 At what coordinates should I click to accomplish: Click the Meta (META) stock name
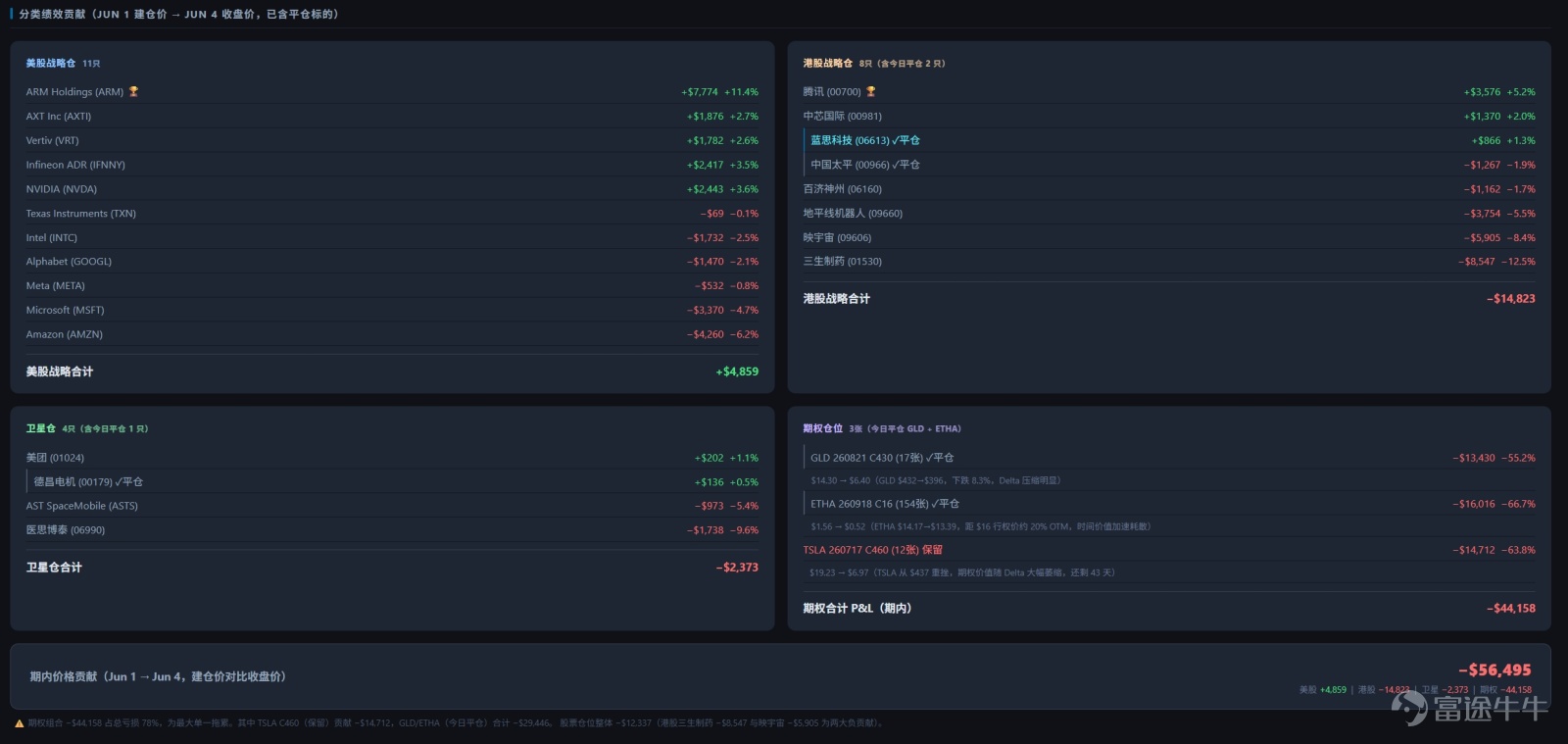[56, 286]
